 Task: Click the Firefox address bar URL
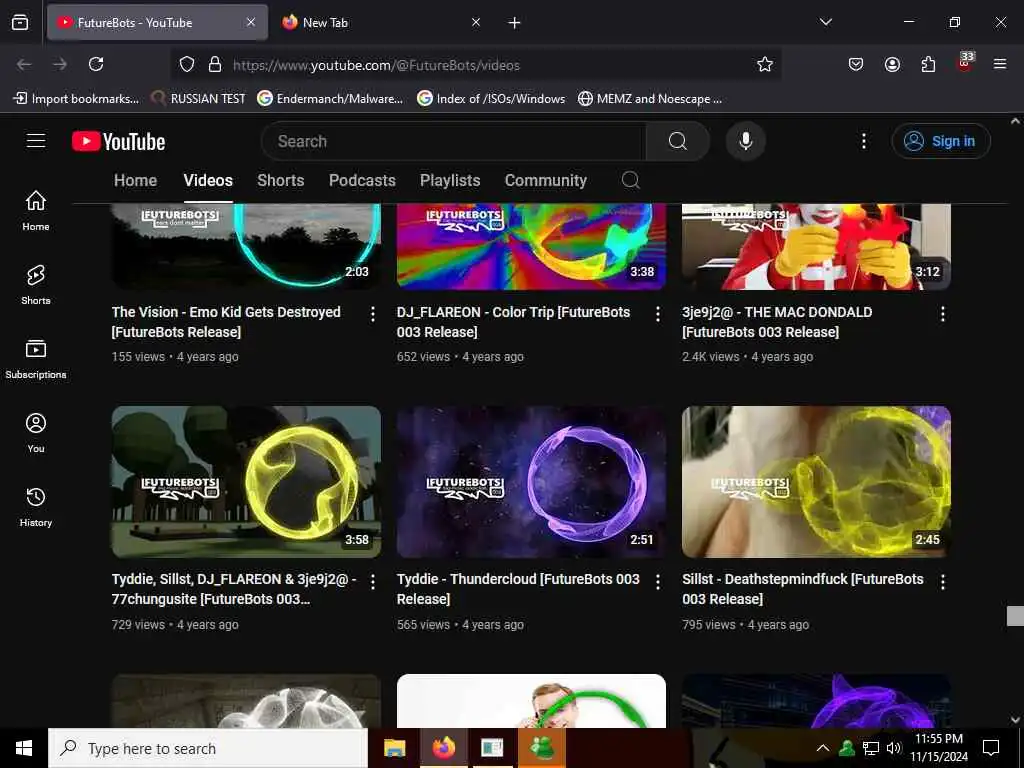pos(376,65)
